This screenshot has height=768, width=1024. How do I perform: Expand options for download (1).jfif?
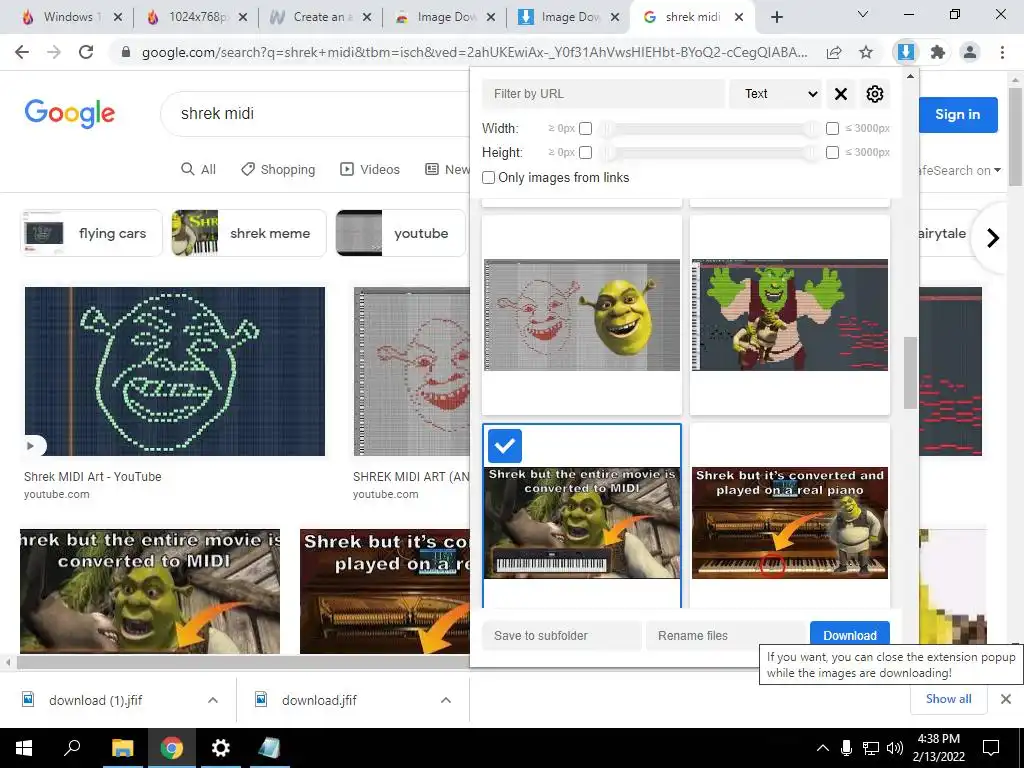(213, 700)
